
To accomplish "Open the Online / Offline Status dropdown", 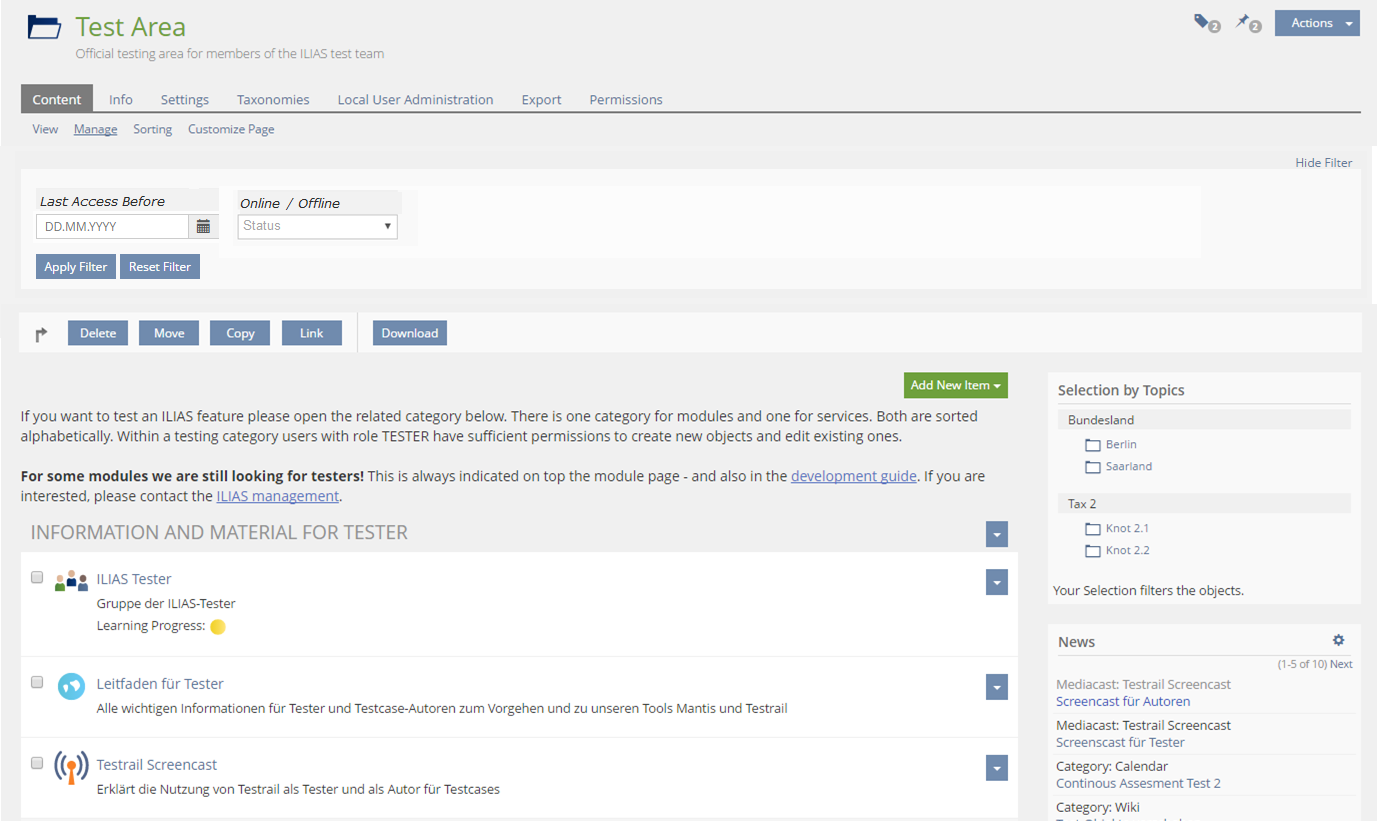I will [x=317, y=226].
